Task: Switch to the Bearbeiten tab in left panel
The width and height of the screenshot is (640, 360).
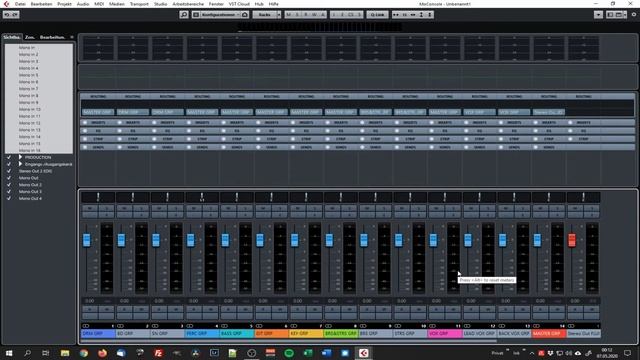Action: tap(52, 37)
